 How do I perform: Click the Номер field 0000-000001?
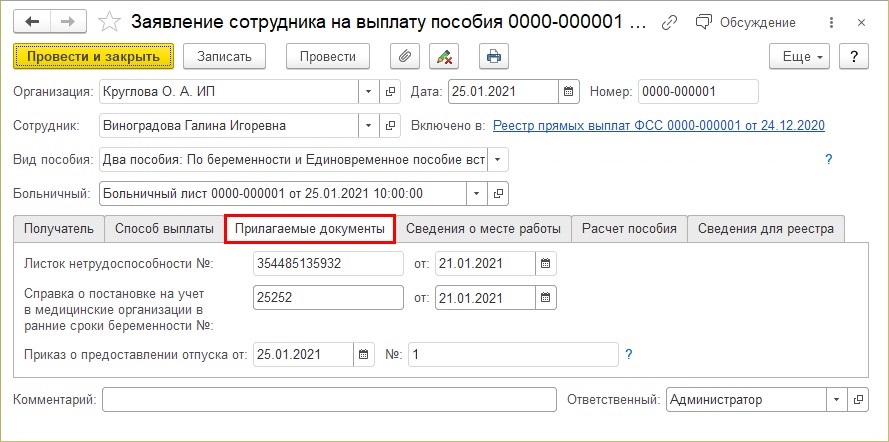coord(698,92)
